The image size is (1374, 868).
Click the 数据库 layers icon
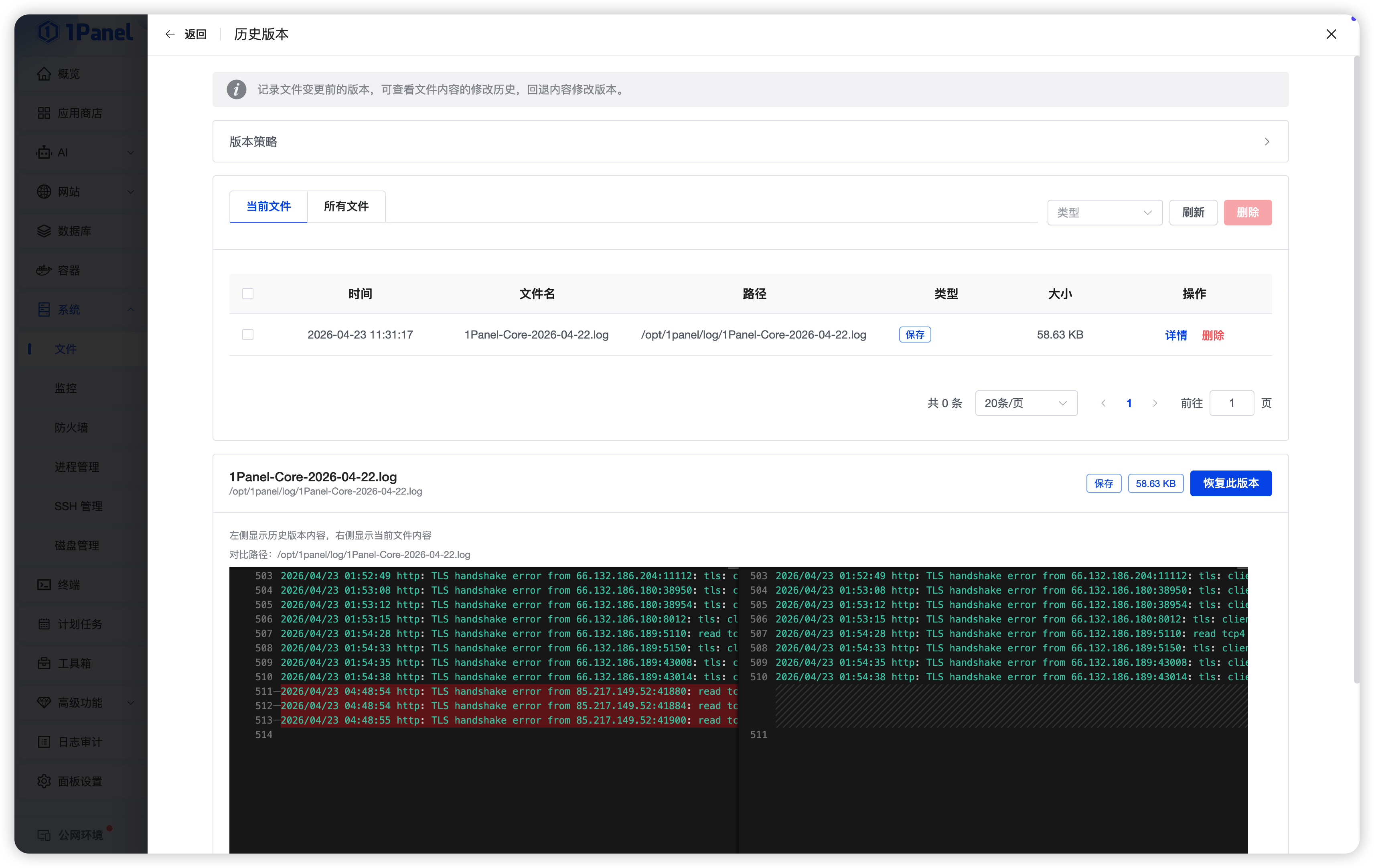tap(44, 231)
